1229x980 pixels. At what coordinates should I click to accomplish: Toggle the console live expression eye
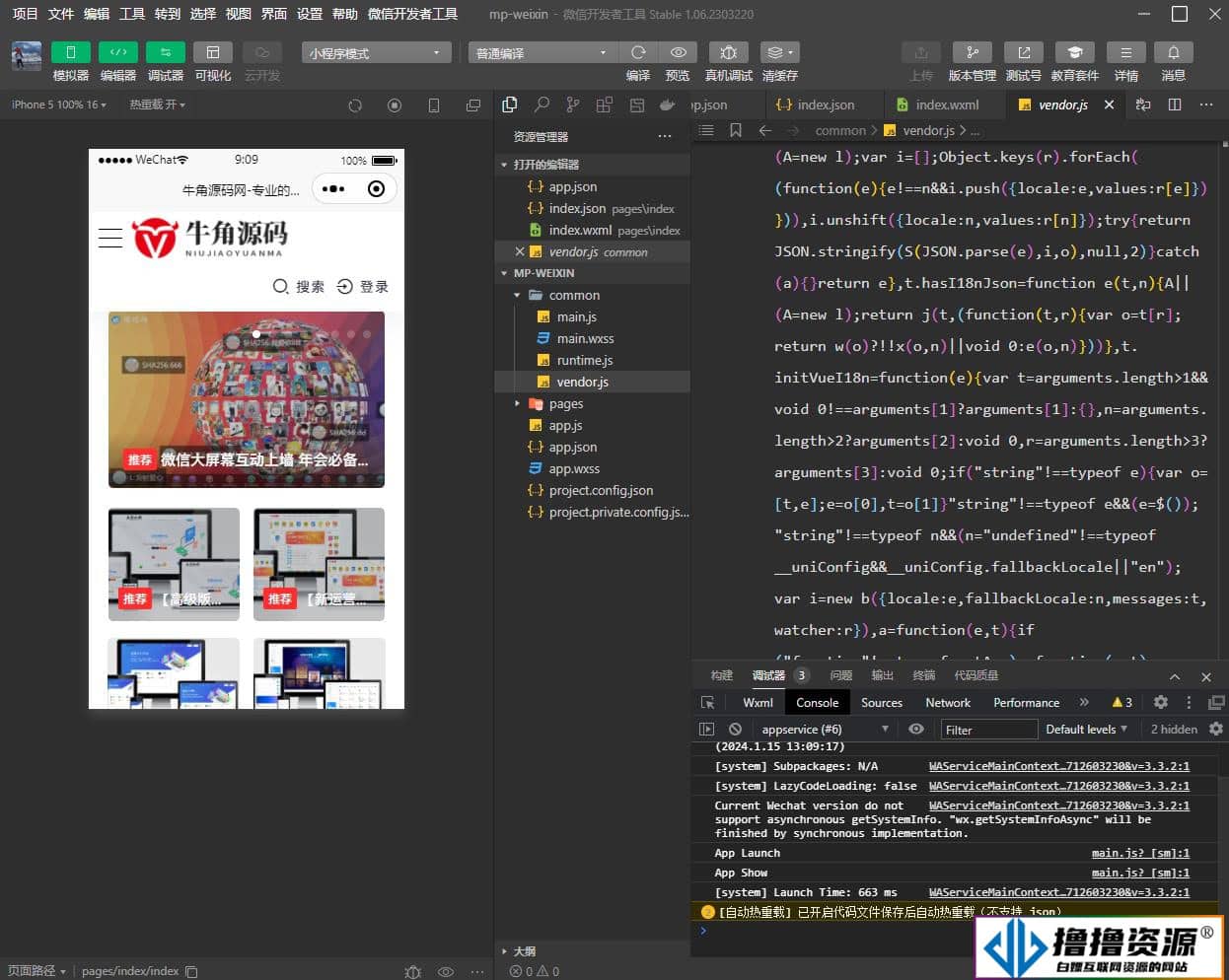click(916, 730)
